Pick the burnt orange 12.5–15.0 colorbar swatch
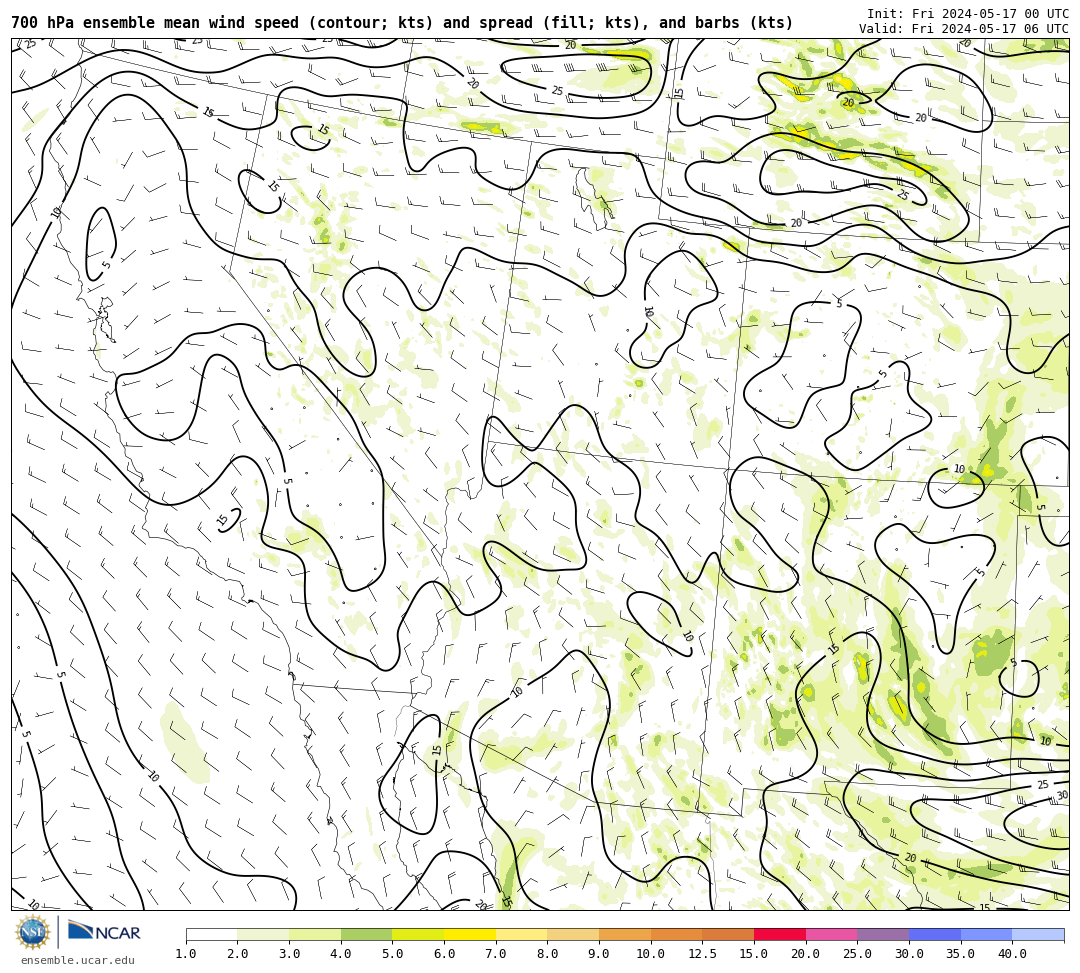 pyautogui.click(x=728, y=934)
